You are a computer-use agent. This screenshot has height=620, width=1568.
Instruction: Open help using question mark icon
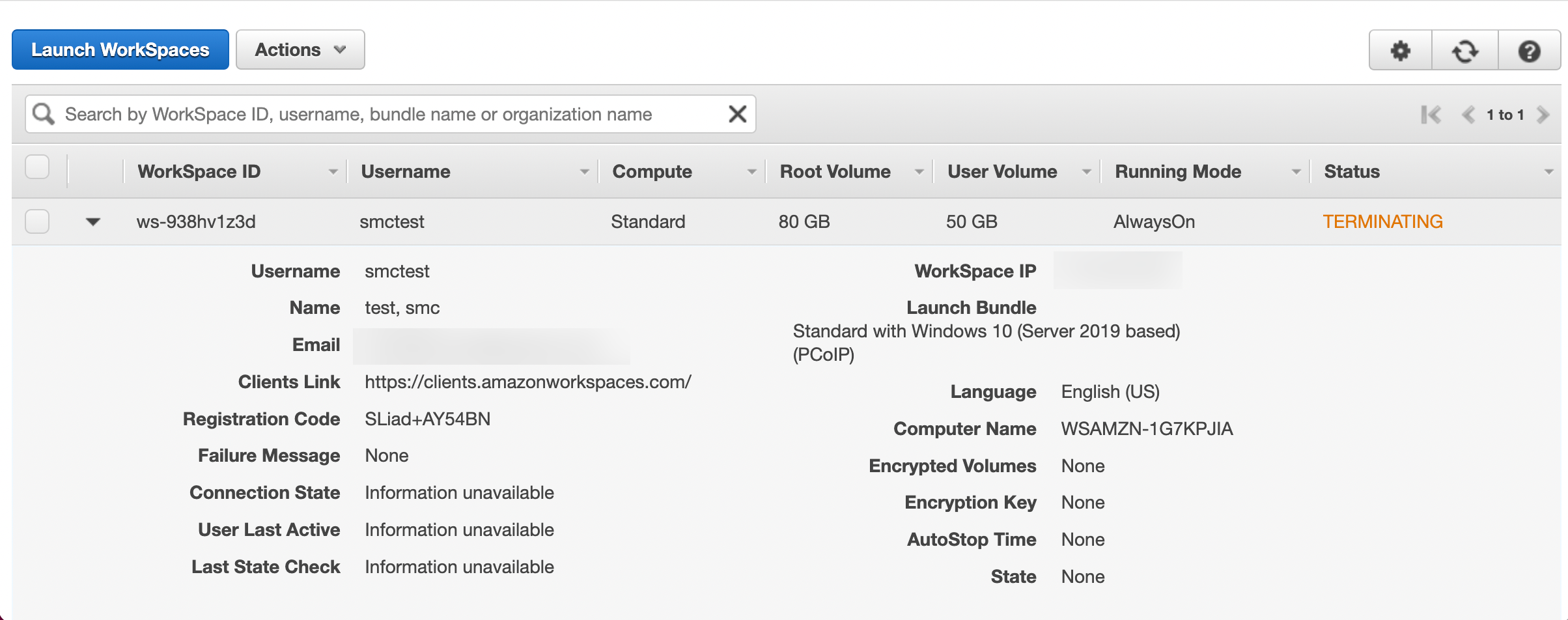1530,49
